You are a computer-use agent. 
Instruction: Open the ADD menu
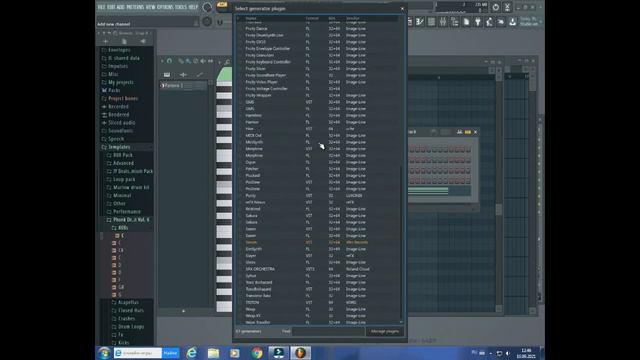[121, 7]
